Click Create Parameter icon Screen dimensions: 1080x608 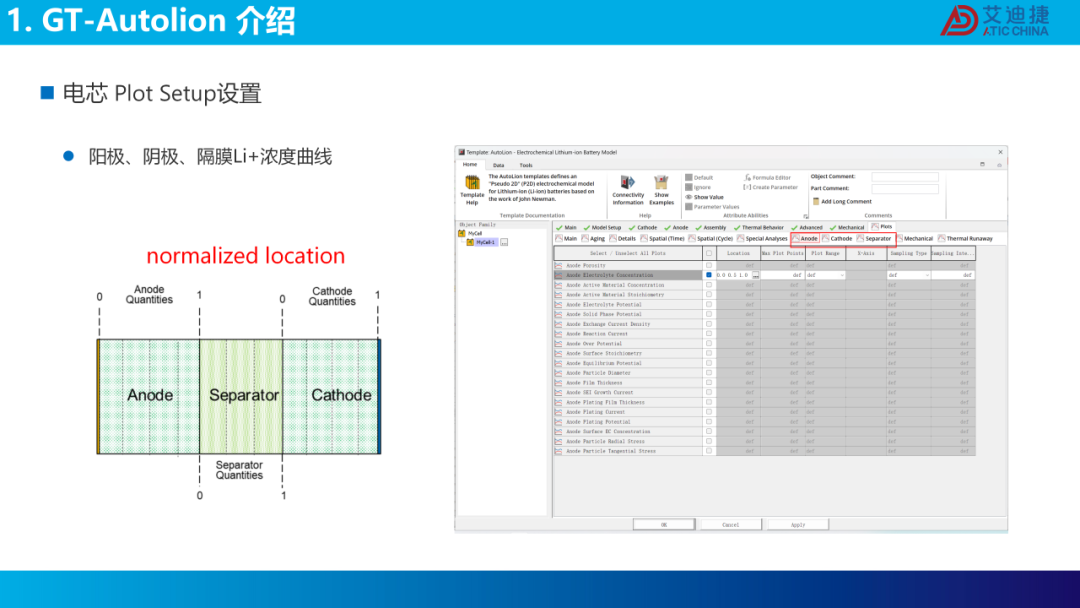747,187
